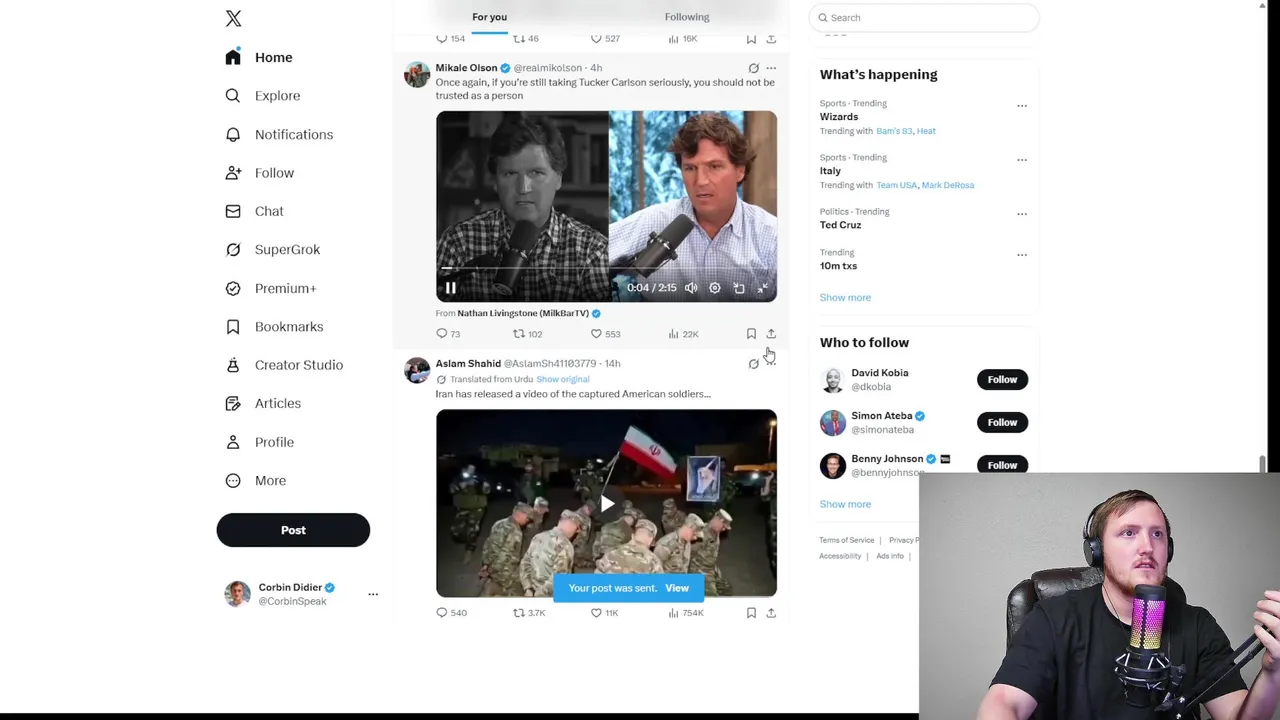Bookmark the top partially visible post
This screenshot has width=1280, height=720.
pos(751,39)
